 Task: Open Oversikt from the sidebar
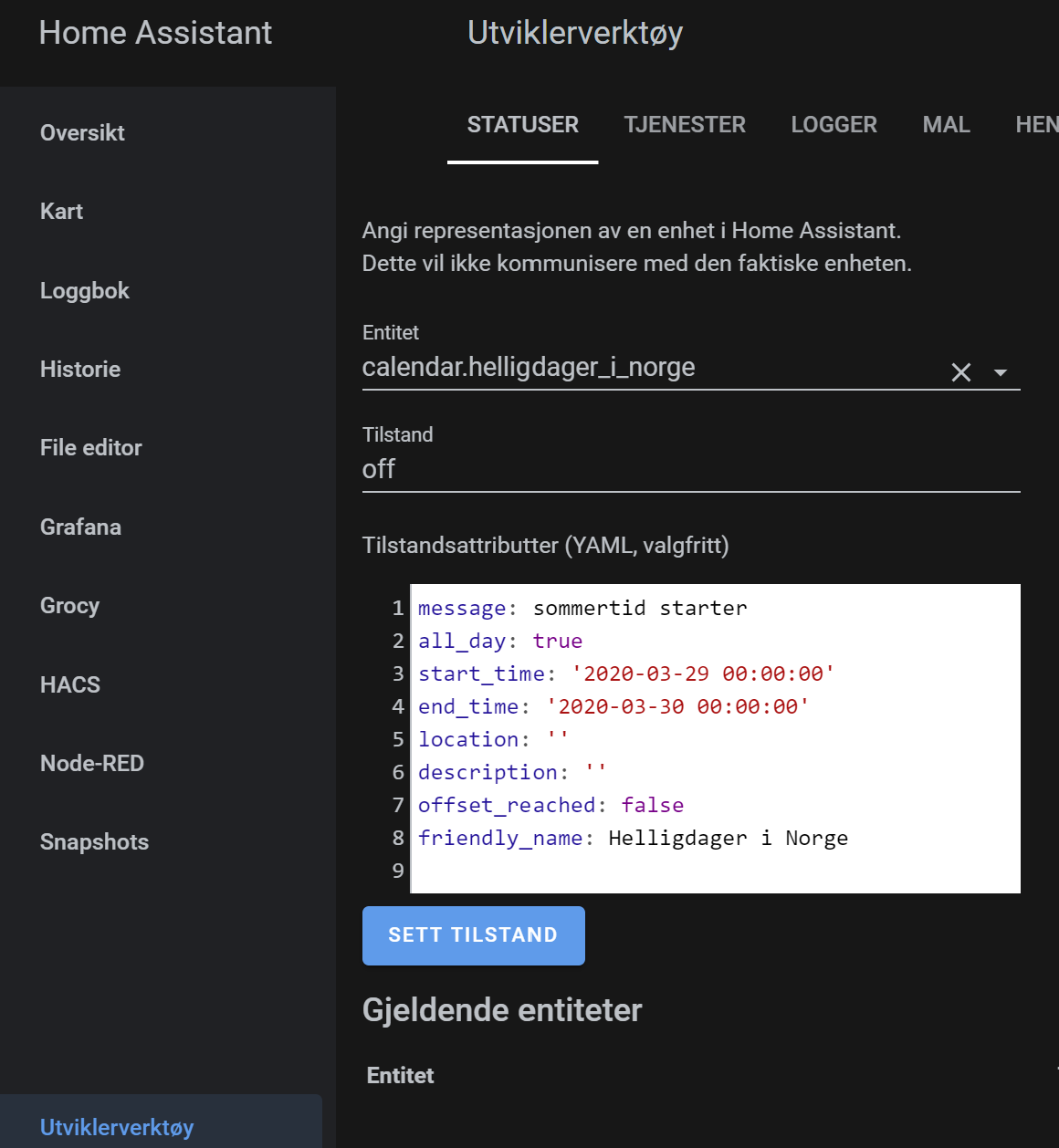tap(82, 133)
